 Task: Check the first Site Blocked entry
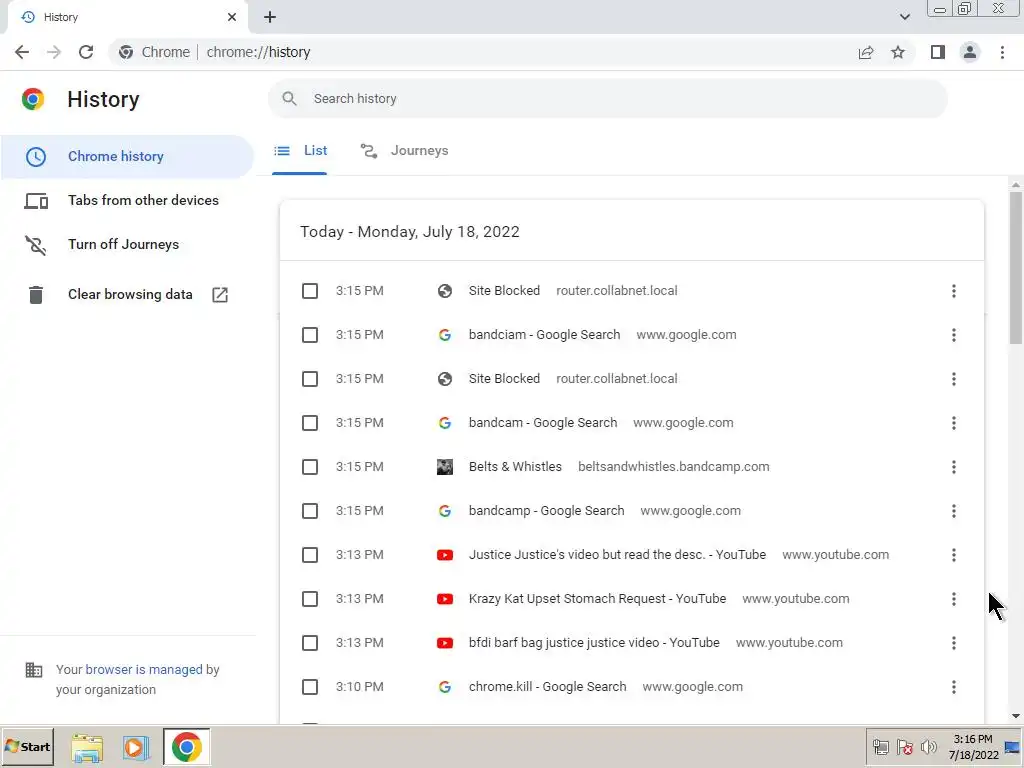310,291
